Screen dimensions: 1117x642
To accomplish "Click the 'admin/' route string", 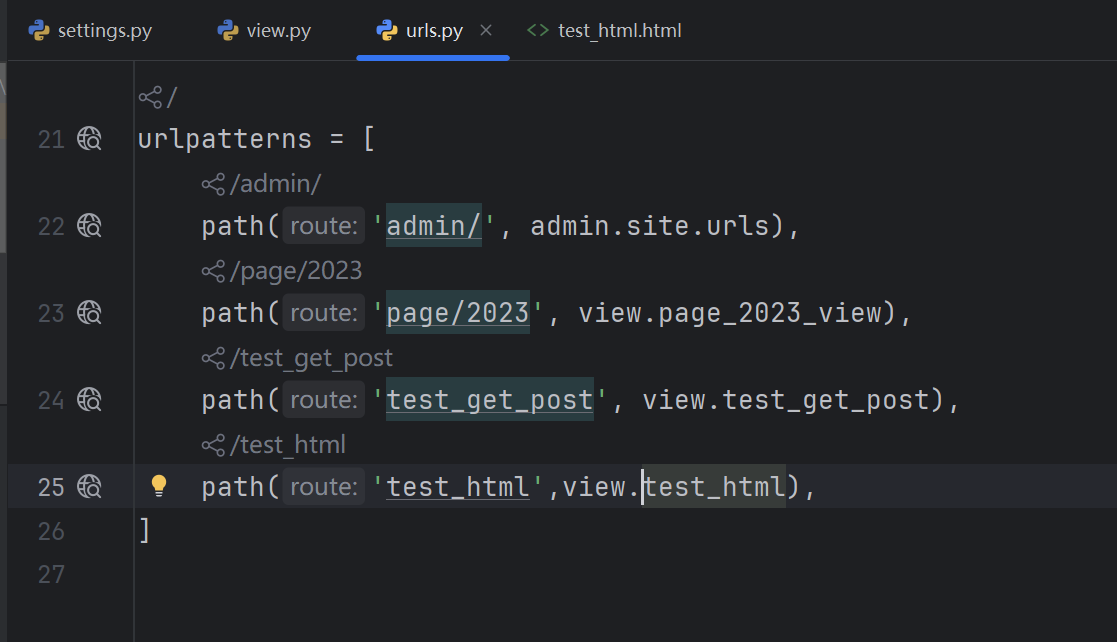I will click(434, 227).
